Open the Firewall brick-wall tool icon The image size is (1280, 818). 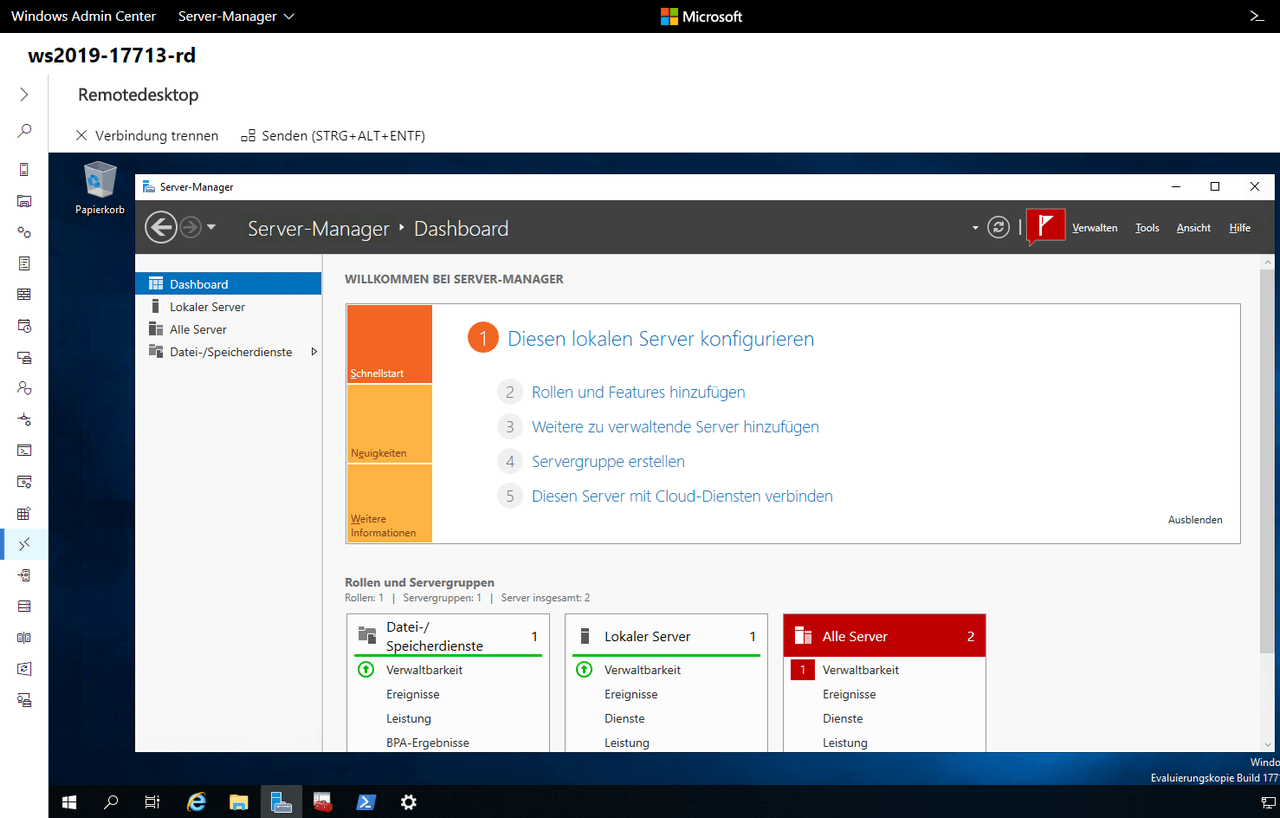24,294
